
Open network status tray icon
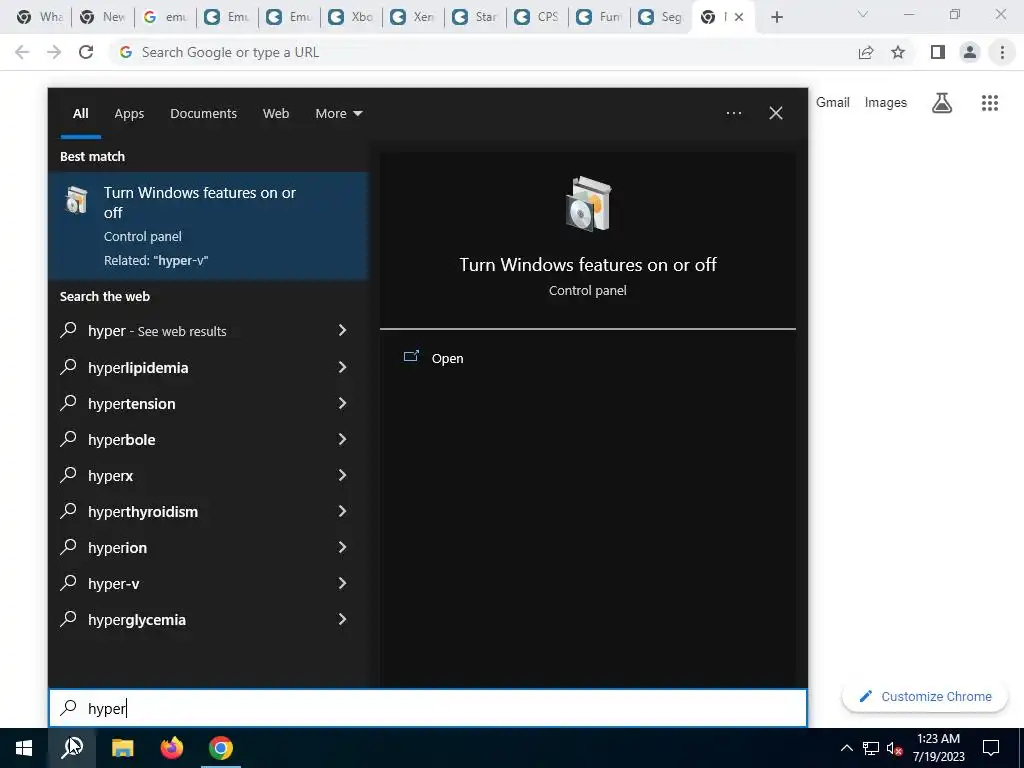[871, 748]
